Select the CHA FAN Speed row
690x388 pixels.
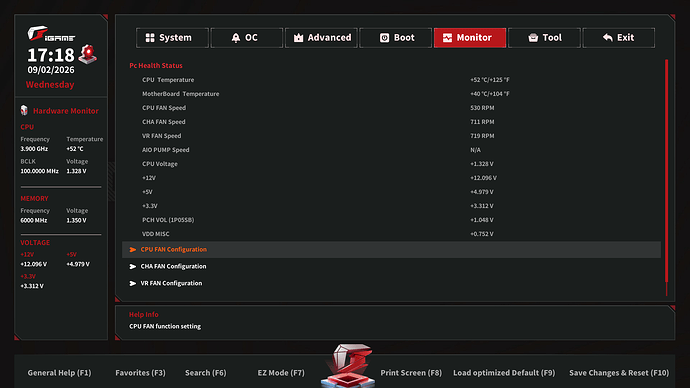[391, 122]
